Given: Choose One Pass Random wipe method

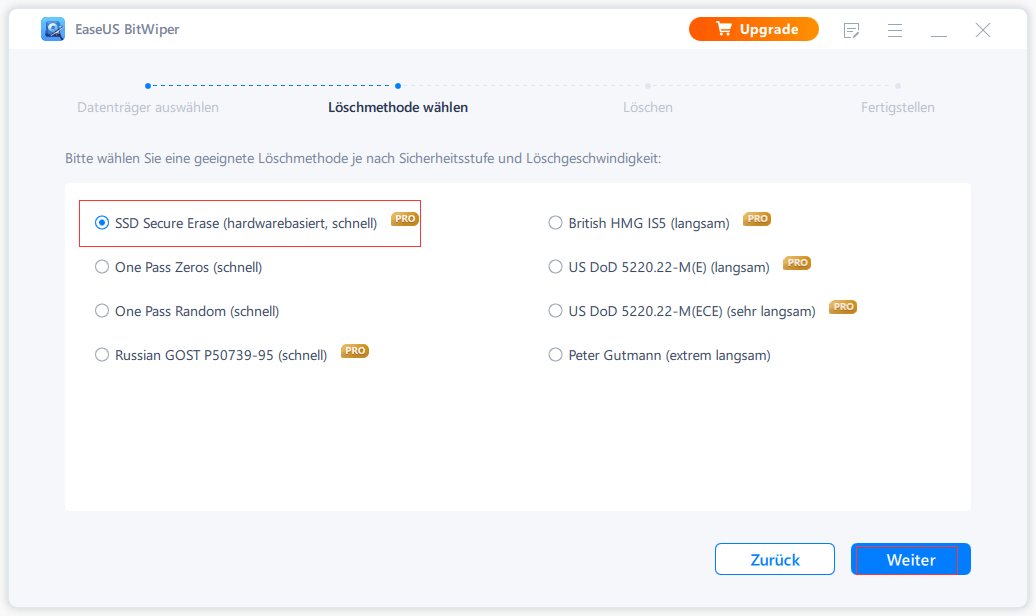Looking at the screenshot, I should [102, 311].
